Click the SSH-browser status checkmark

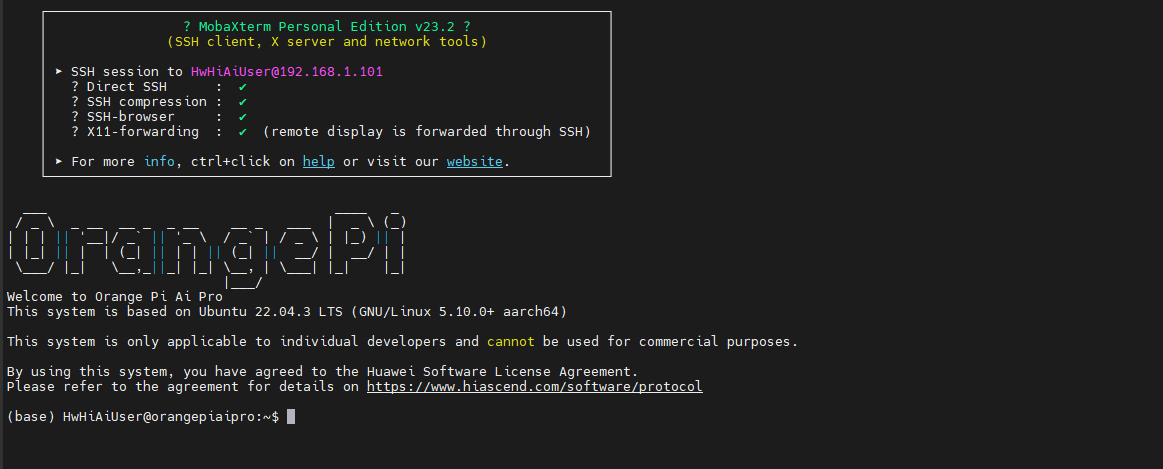243,117
